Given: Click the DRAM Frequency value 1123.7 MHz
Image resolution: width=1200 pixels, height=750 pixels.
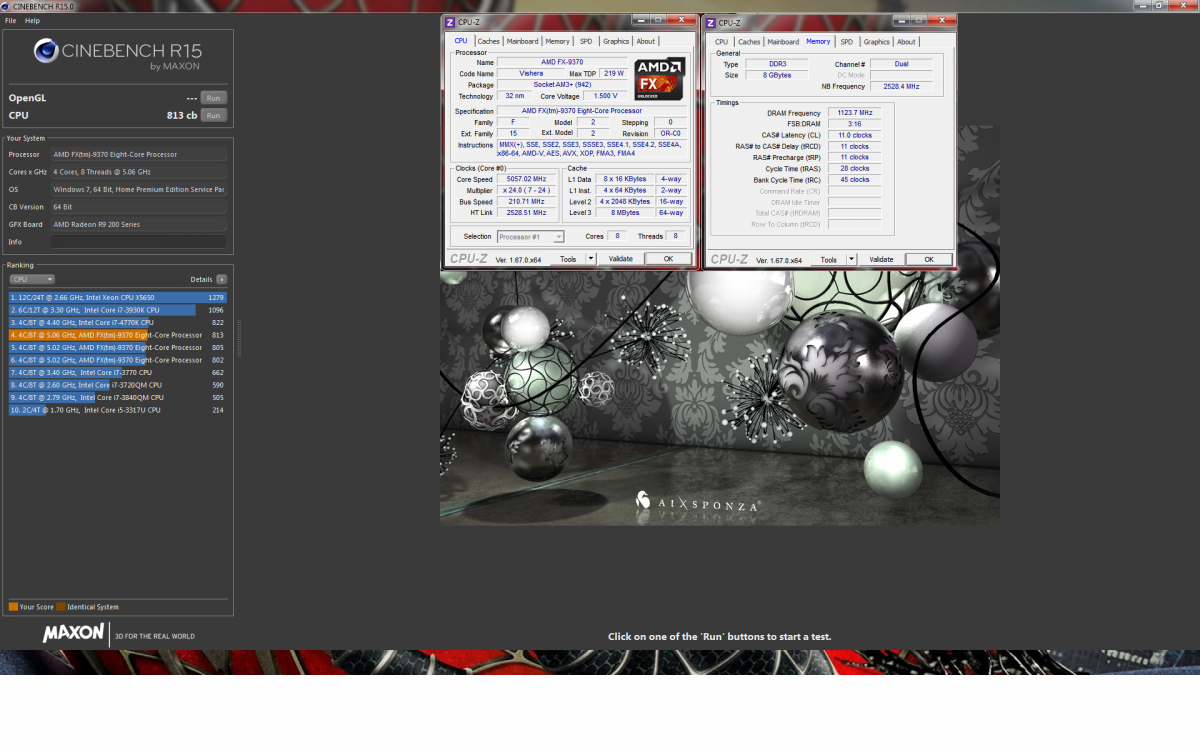Looking at the screenshot, I should (x=854, y=113).
